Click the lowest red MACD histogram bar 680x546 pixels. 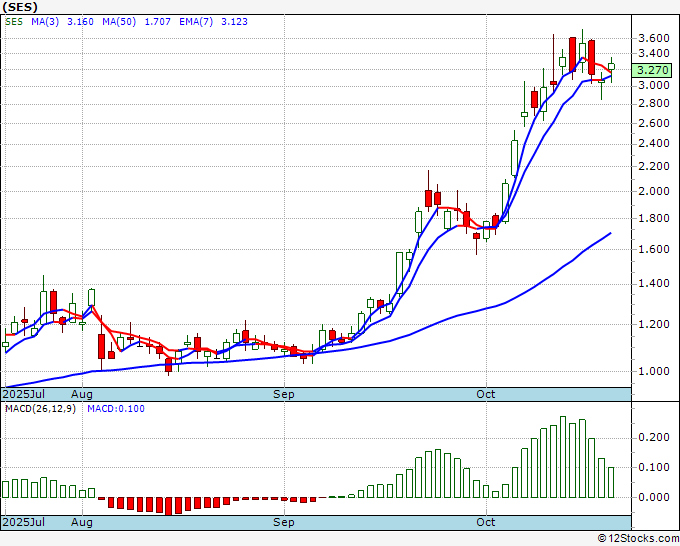point(168,506)
